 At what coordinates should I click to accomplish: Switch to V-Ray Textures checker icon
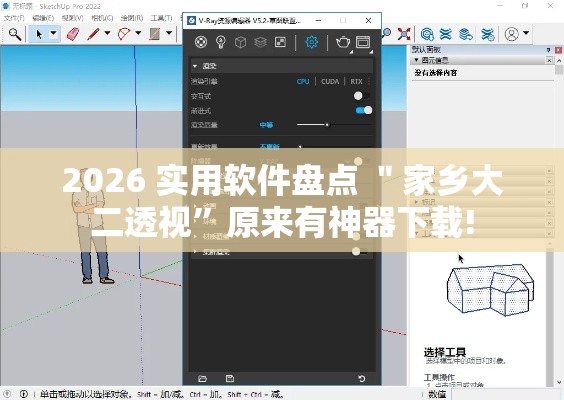pos(280,42)
